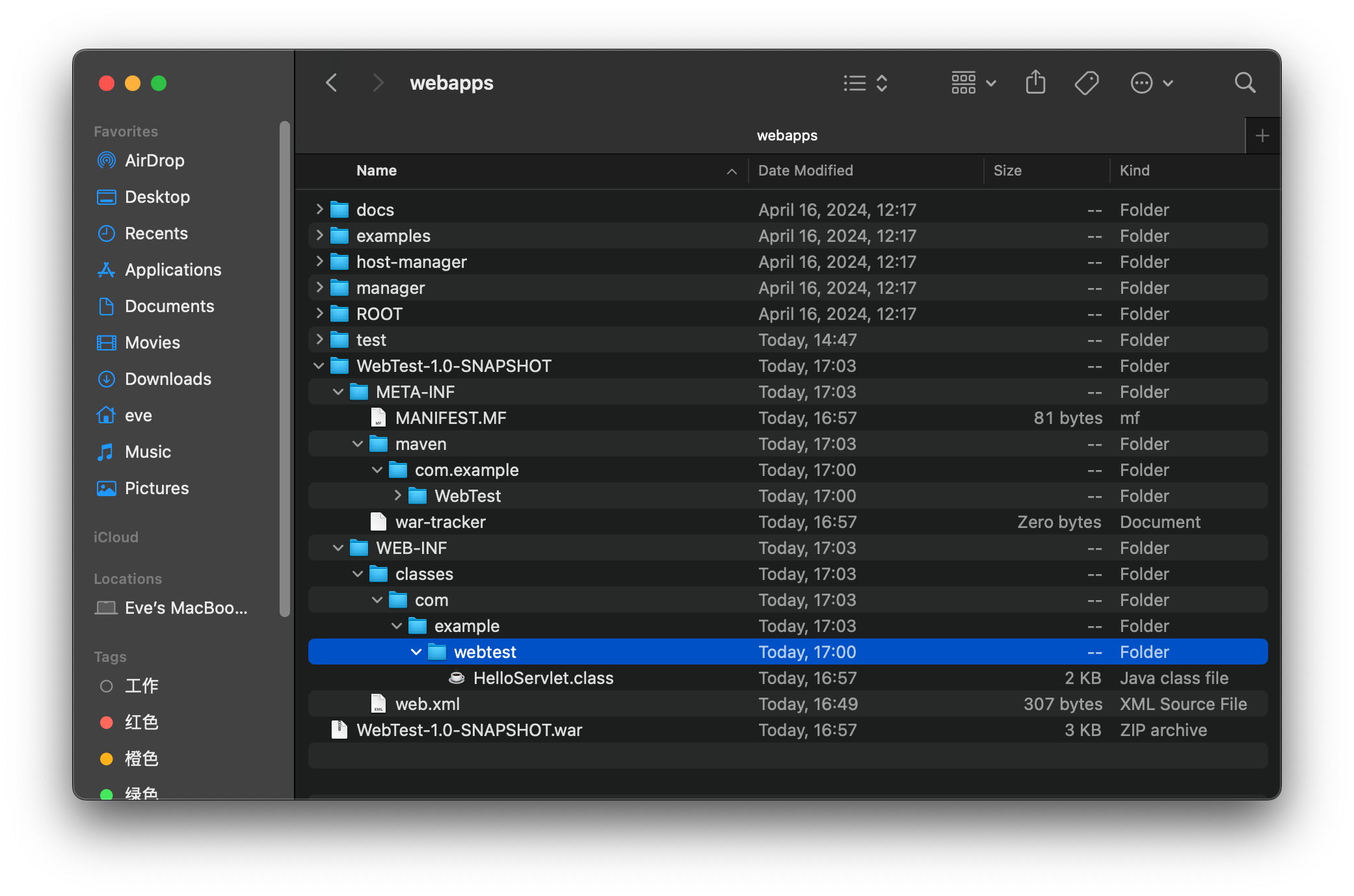Click the tag/label icon
The height and width of the screenshot is (896, 1354).
point(1088,83)
